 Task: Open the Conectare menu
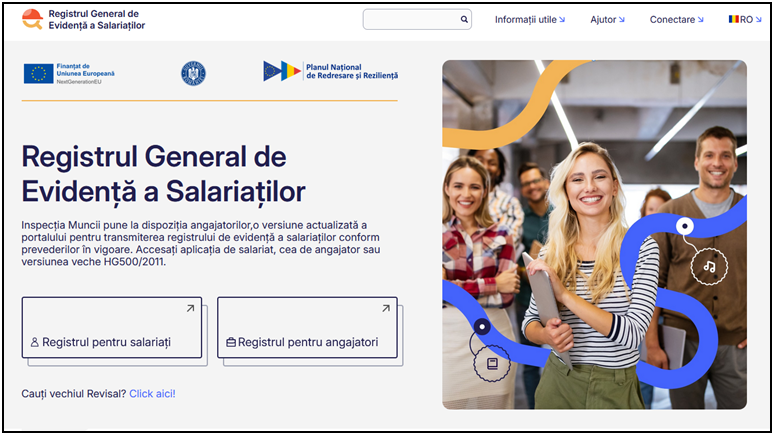676,20
